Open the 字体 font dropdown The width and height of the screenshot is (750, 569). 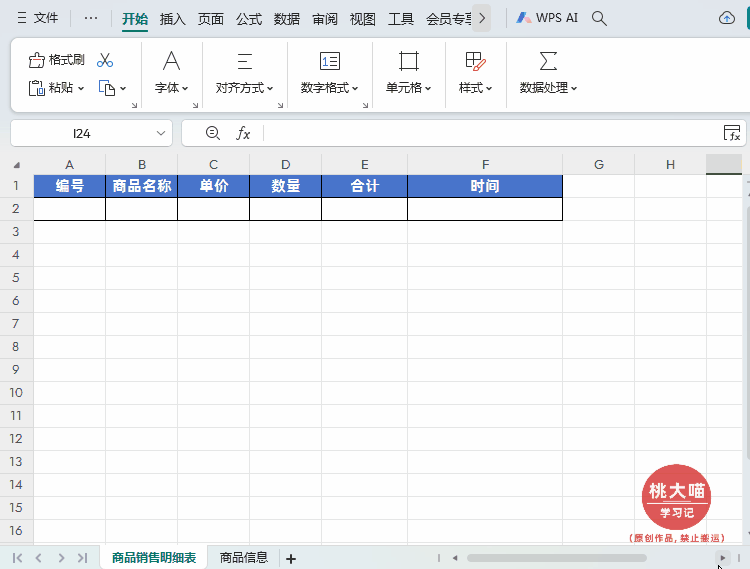[171, 73]
